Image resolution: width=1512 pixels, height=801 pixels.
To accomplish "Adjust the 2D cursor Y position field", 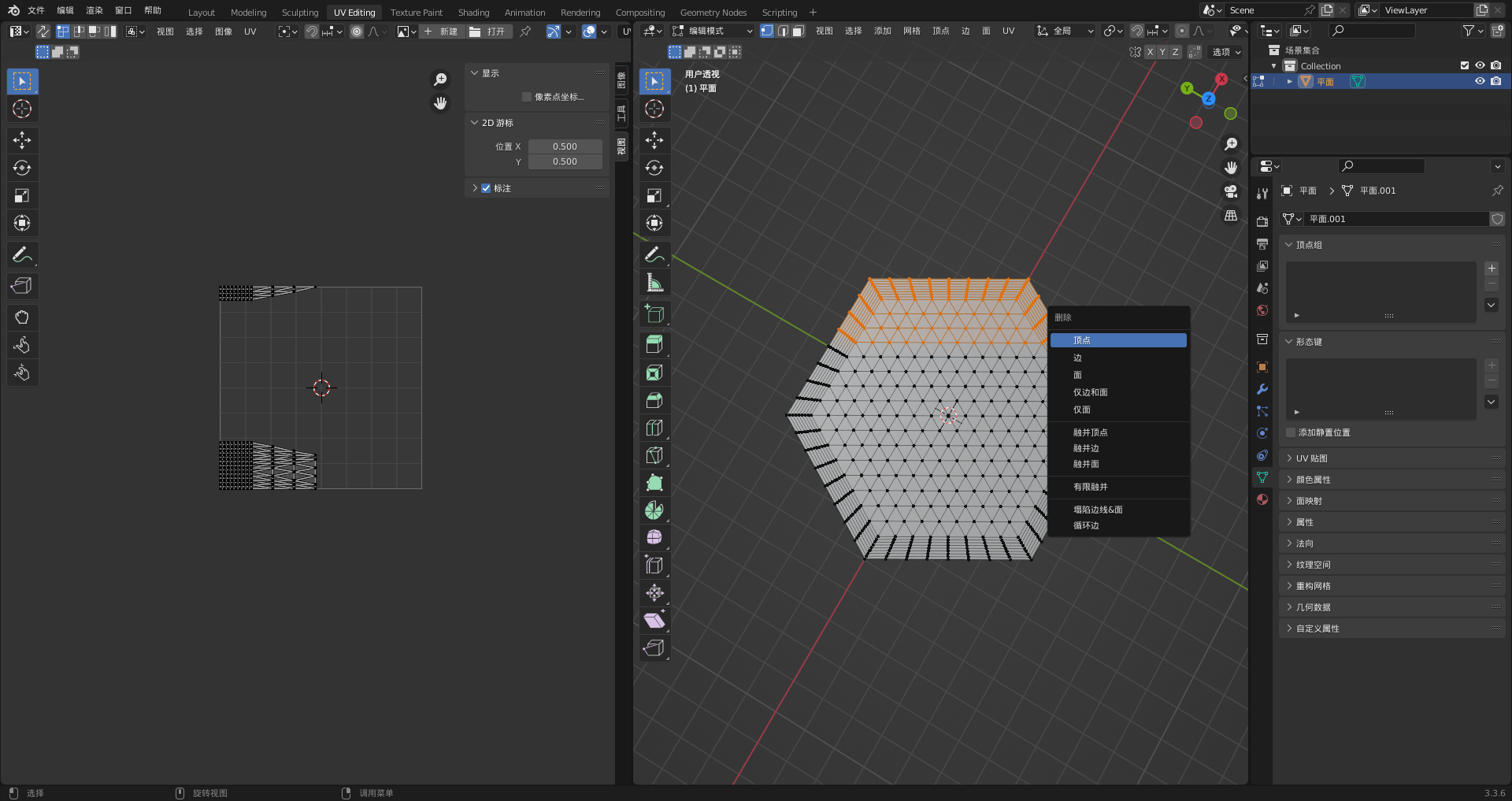I will point(565,161).
